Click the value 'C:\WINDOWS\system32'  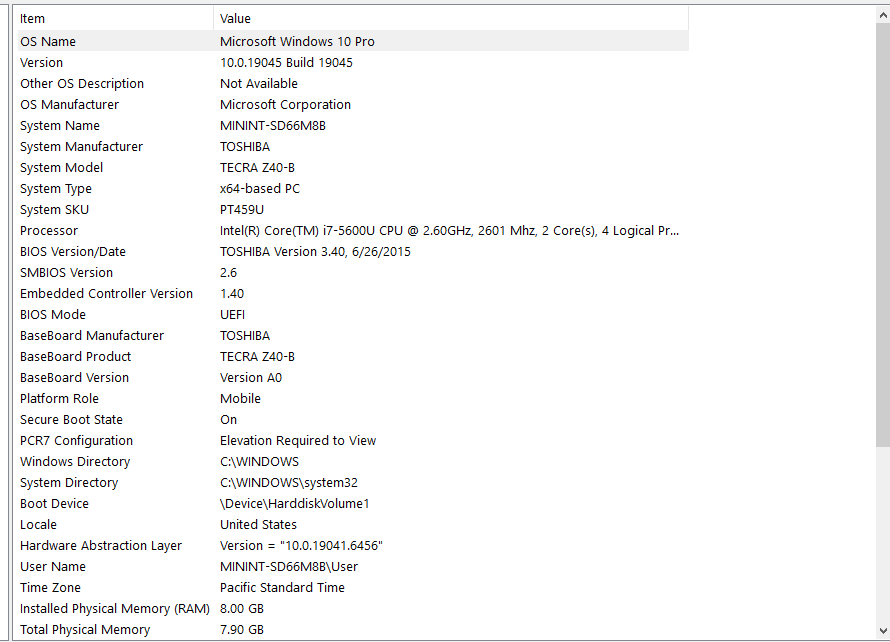point(288,482)
